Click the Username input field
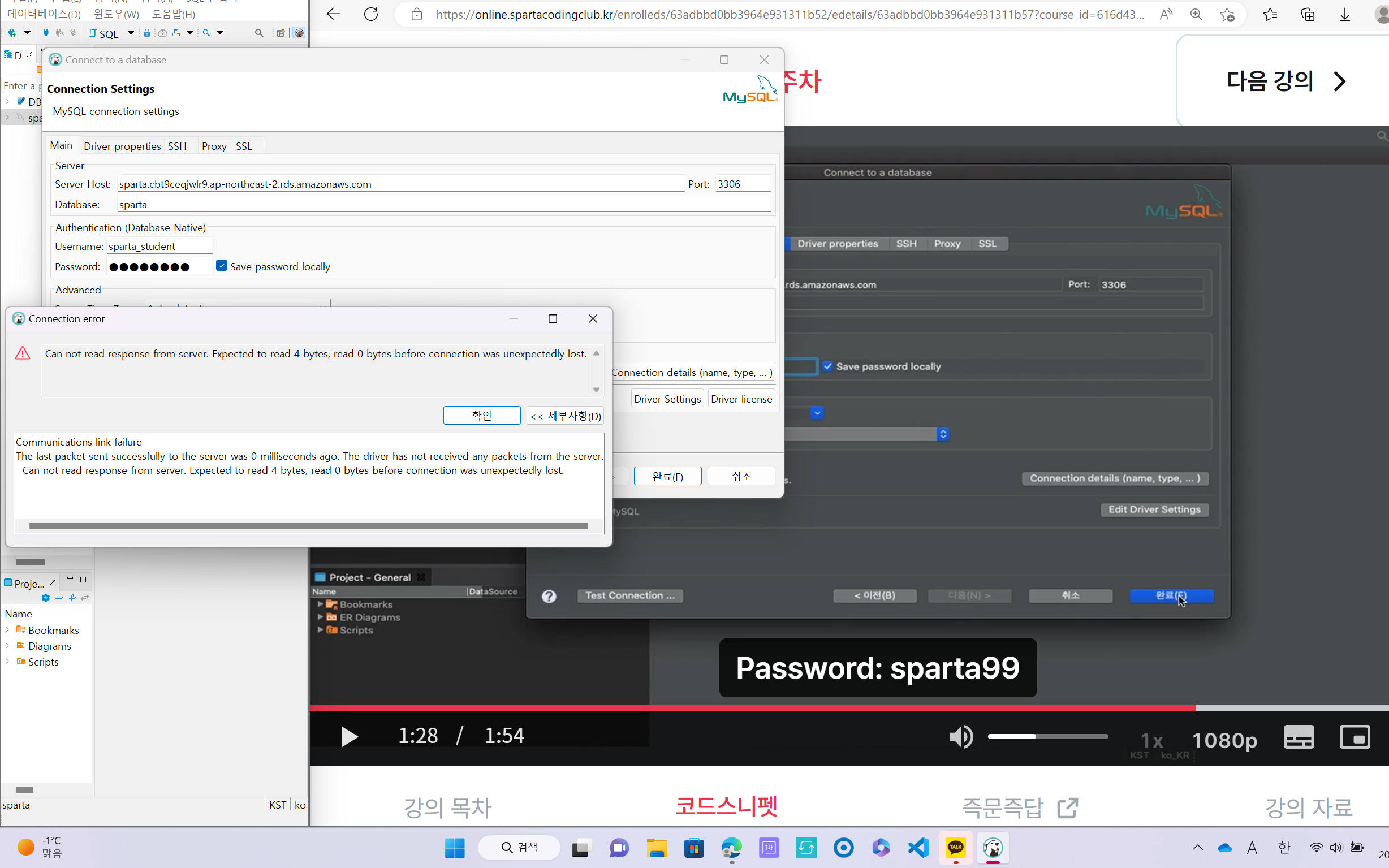 click(159, 247)
